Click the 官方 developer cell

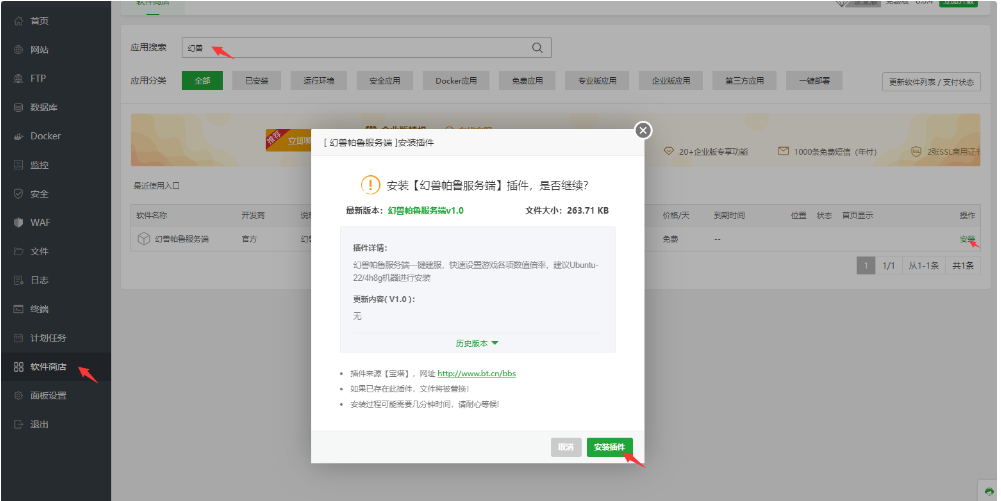click(x=249, y=239)
